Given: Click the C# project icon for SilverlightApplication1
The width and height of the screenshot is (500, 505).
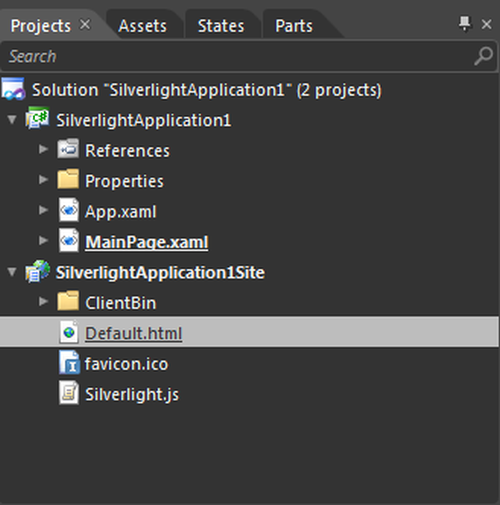Looking at the screenshot, I should pyautogui.click(x=37, y=118).
